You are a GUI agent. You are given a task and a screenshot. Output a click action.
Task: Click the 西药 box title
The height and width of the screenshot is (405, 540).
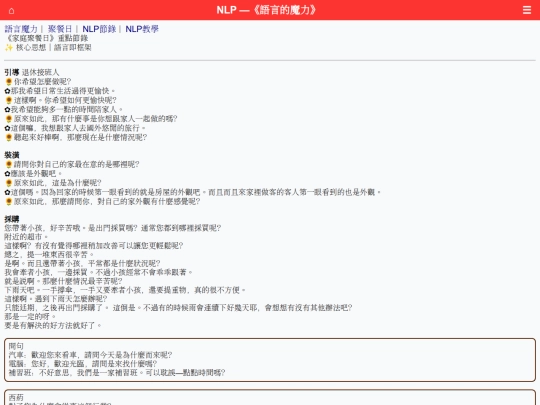[16, 397]
